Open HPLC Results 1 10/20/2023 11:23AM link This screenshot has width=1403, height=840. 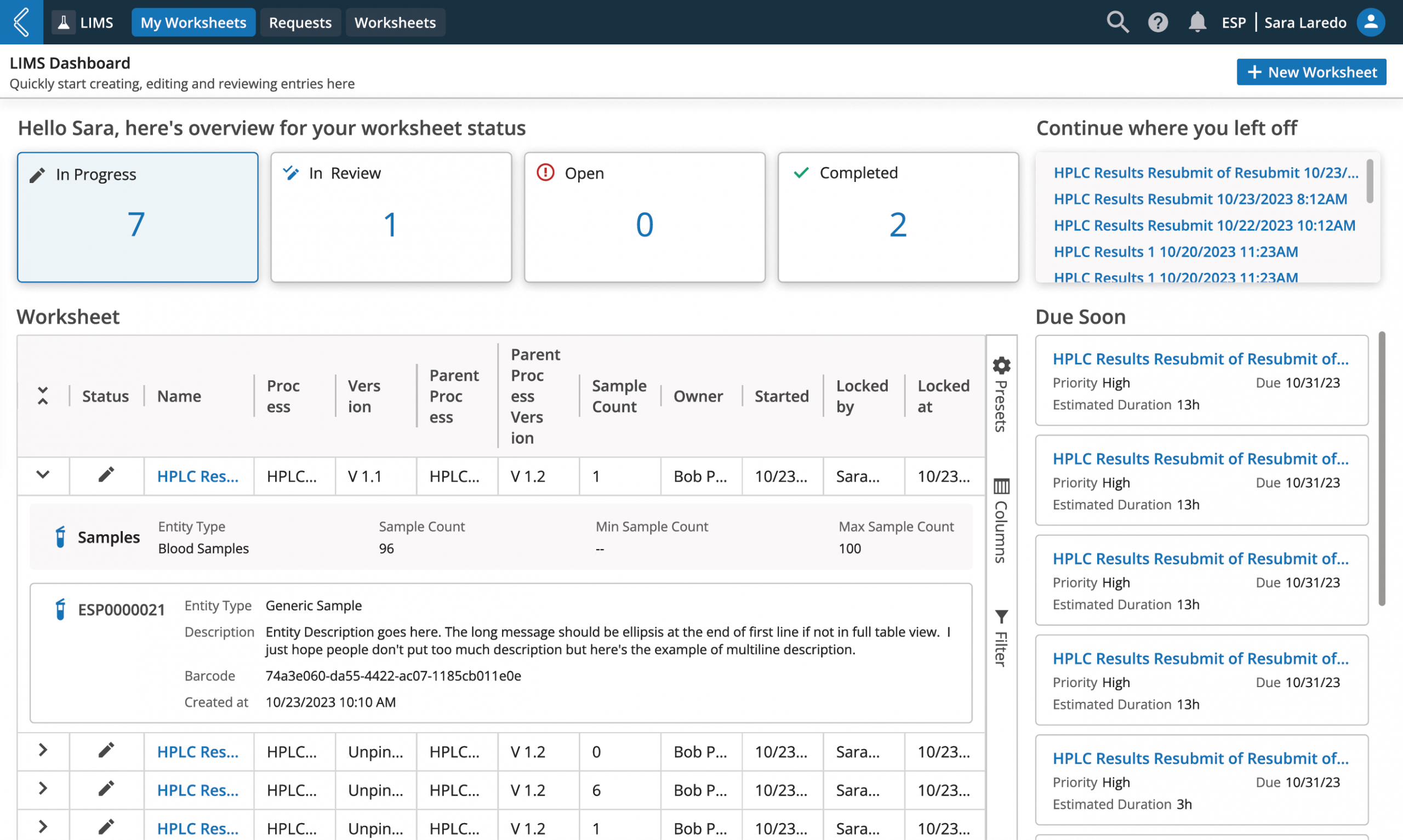pyautogui.click(x=1175, y=252)
